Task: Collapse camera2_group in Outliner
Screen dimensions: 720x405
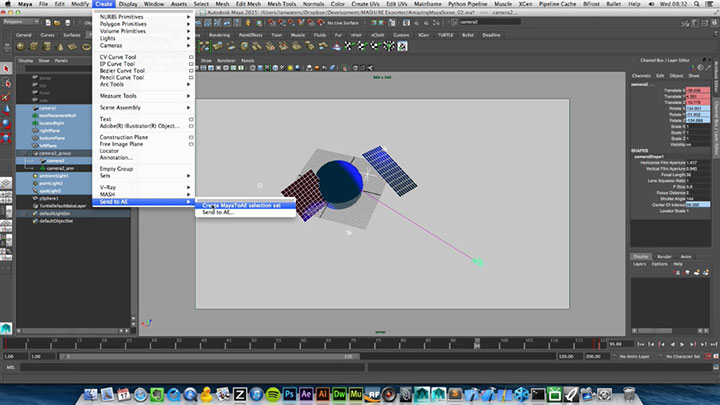Action: [25, 153]
